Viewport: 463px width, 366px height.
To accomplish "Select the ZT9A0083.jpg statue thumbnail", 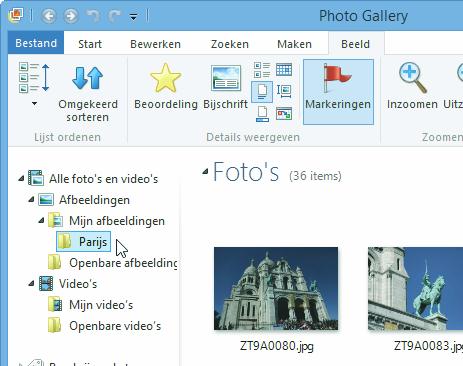I will coord(415,289).
